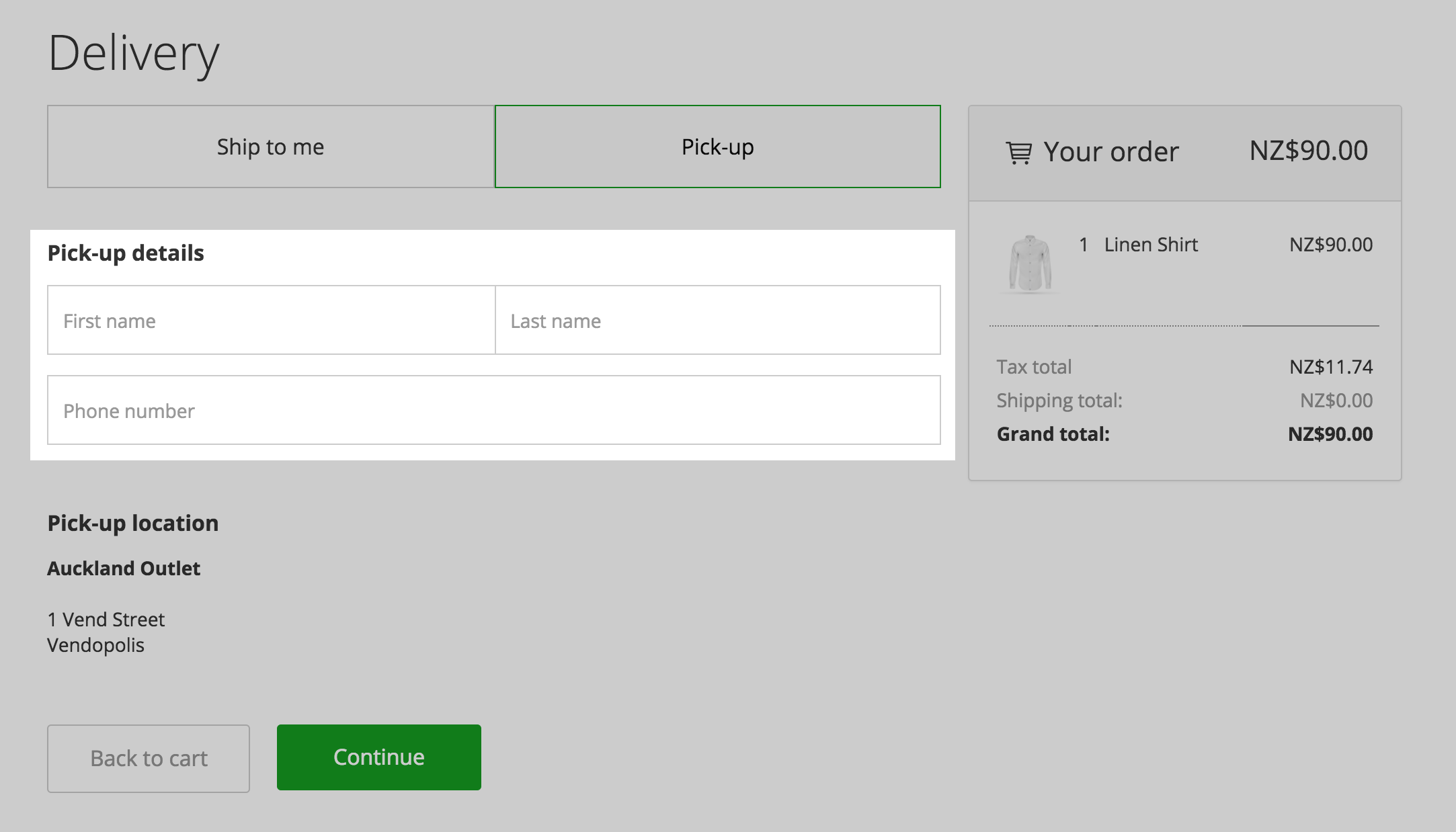
Task: Click the 1 Vend Street address
Action: coord(106,620)
